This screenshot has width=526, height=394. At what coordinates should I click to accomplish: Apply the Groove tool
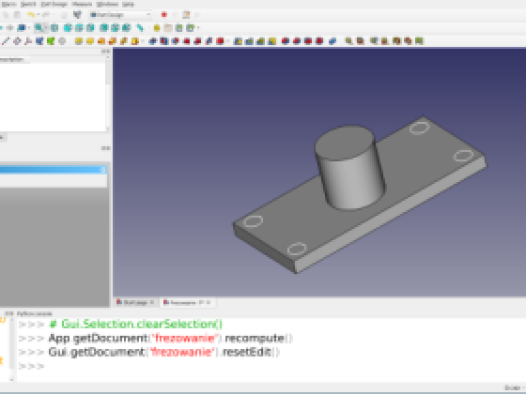[x=175, y=41]
